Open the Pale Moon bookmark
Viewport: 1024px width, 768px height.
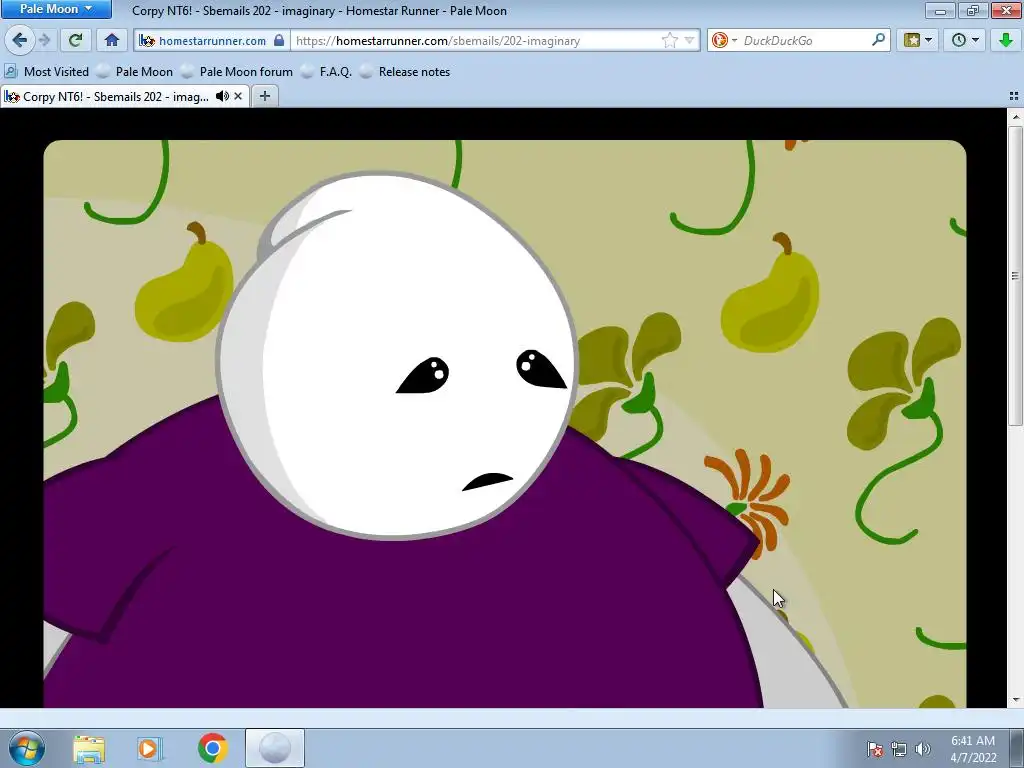[x=135, y=72]
